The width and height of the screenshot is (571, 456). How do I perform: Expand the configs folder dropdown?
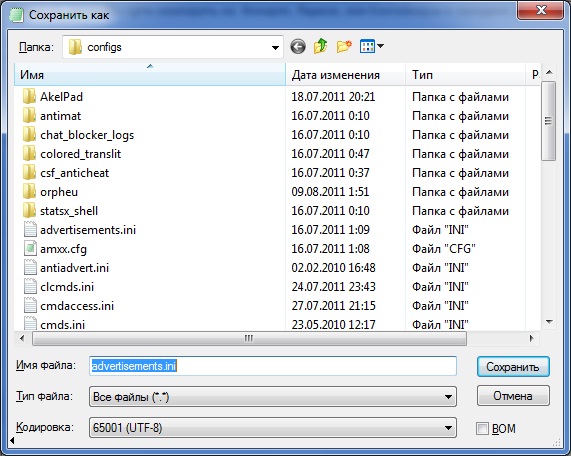pyautogui.click(x=275, y=47)
